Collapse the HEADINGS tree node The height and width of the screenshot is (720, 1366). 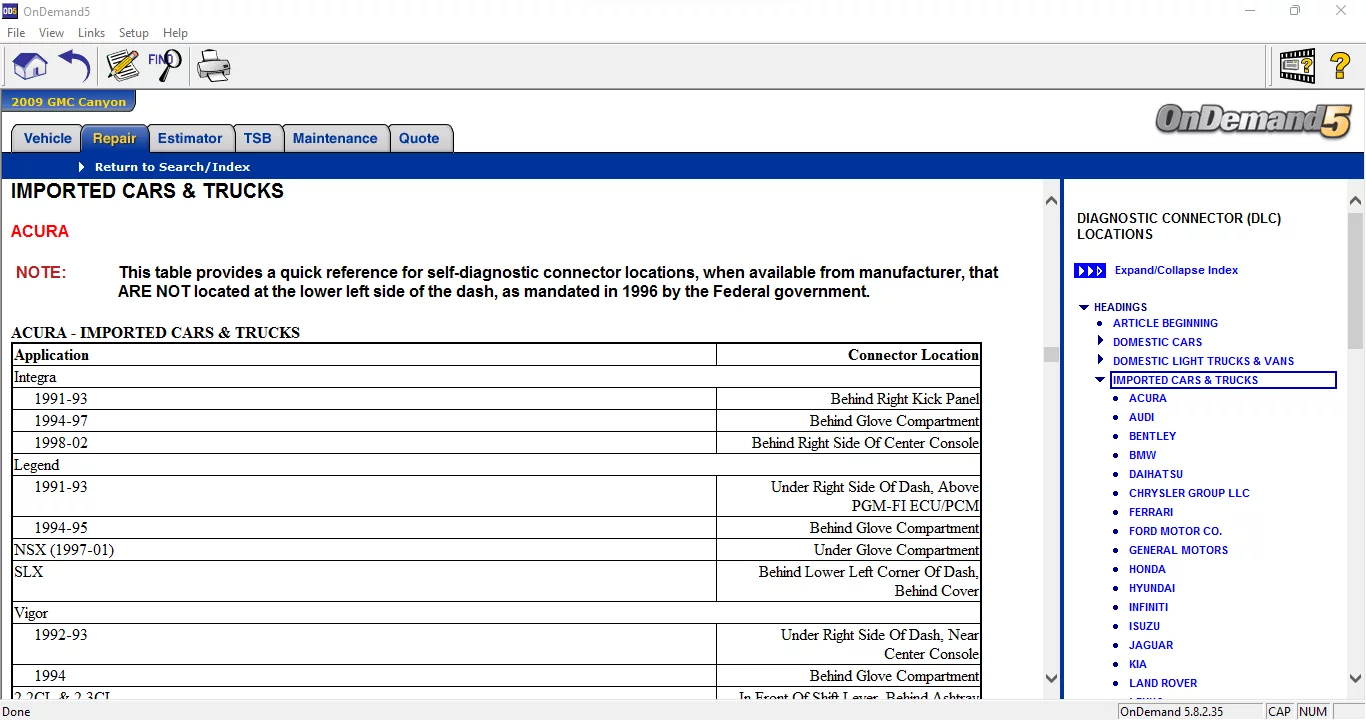(1084, 308)
